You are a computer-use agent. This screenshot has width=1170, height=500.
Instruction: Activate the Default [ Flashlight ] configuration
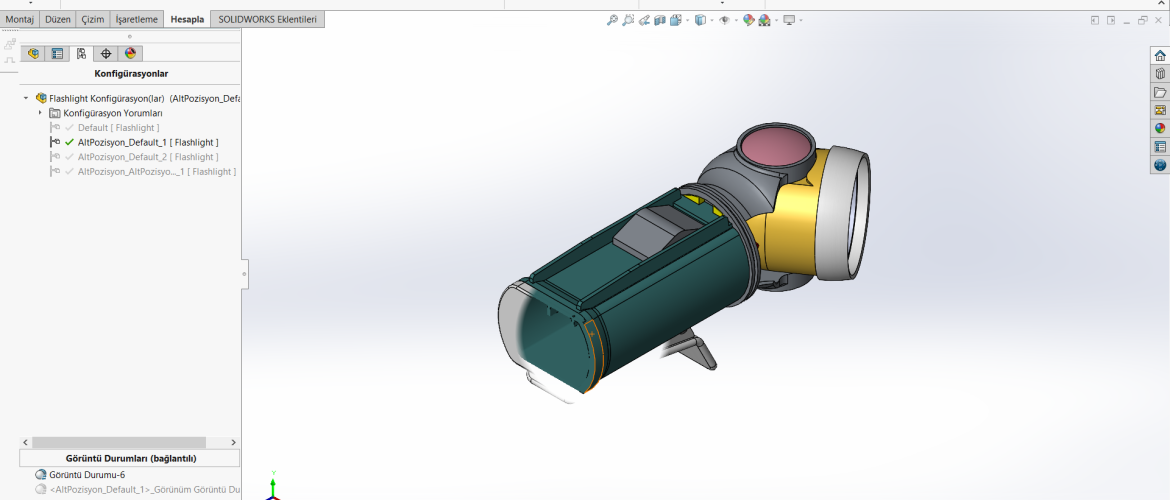pos(118,128)
